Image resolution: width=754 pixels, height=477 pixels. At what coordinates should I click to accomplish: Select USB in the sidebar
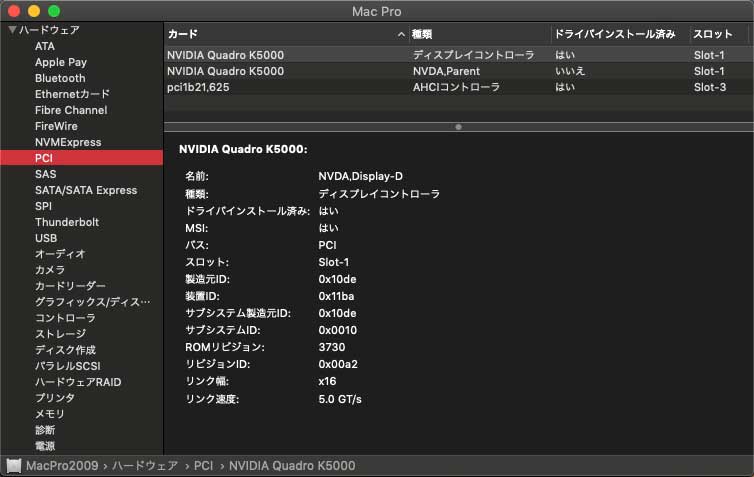click(x=46, y=238)
